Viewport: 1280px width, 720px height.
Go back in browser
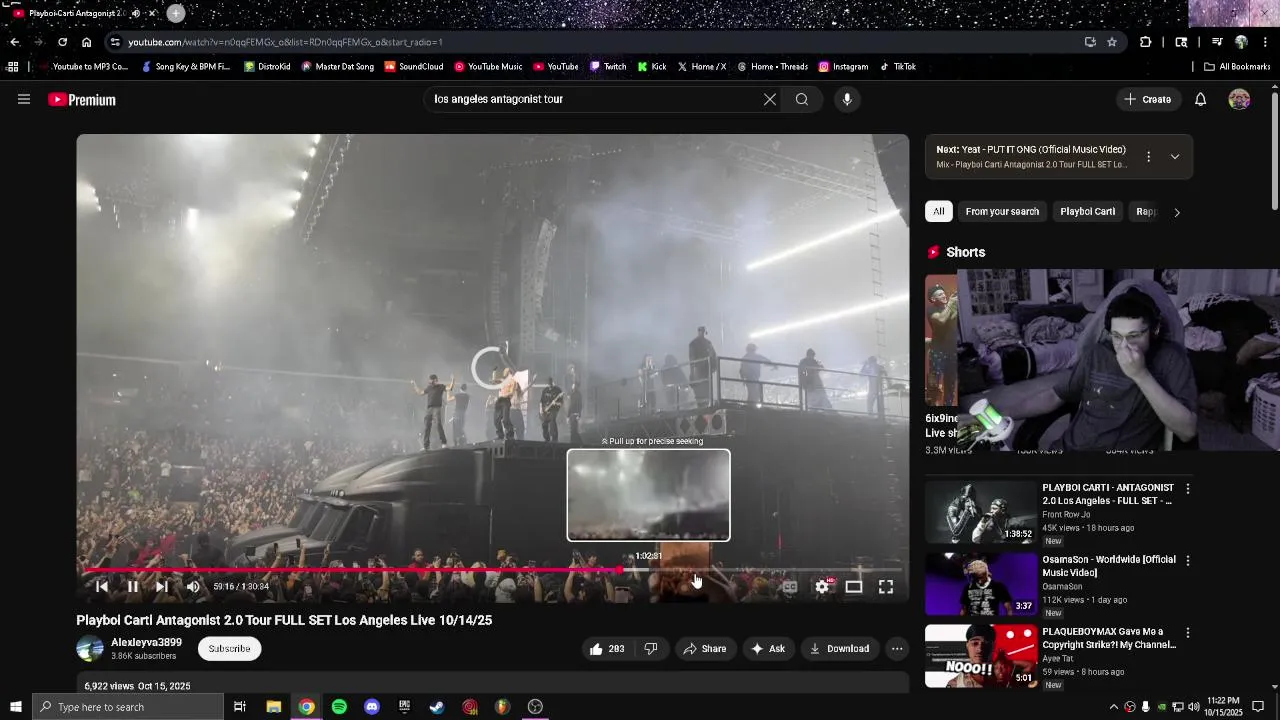(14, 42)
